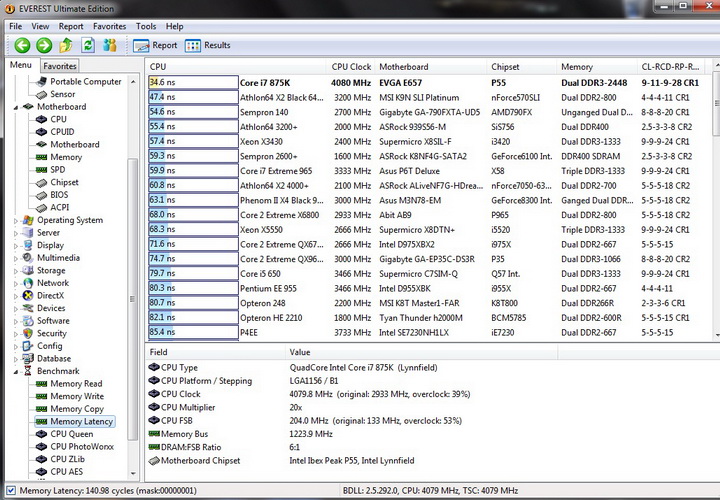Image resolution: width=720 pixels, height=500 pixels.
Task: Click the CPU PhotoWorxx chip icon
Action: click(x=41, y=446)
